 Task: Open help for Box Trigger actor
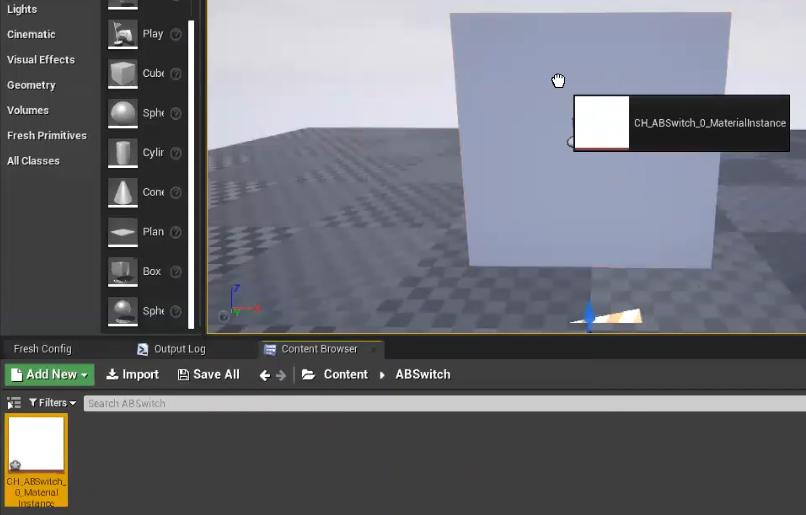176,272
